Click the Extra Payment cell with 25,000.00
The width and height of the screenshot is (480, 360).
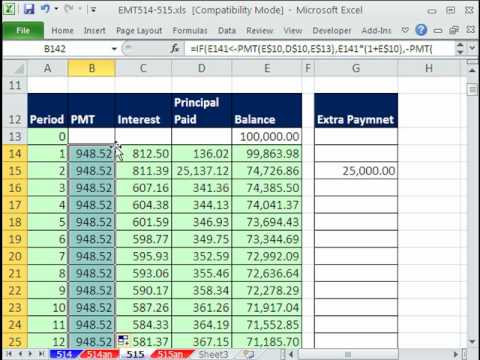356,171
